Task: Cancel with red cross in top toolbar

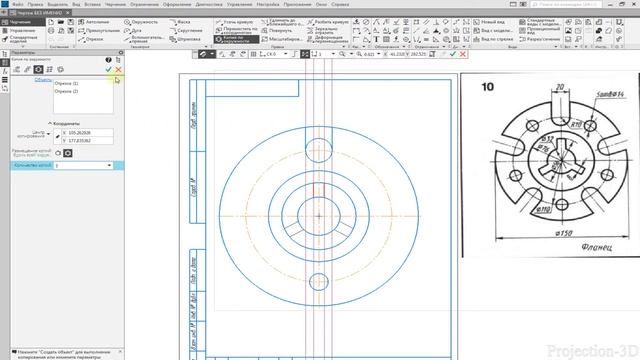Action: 462,54
